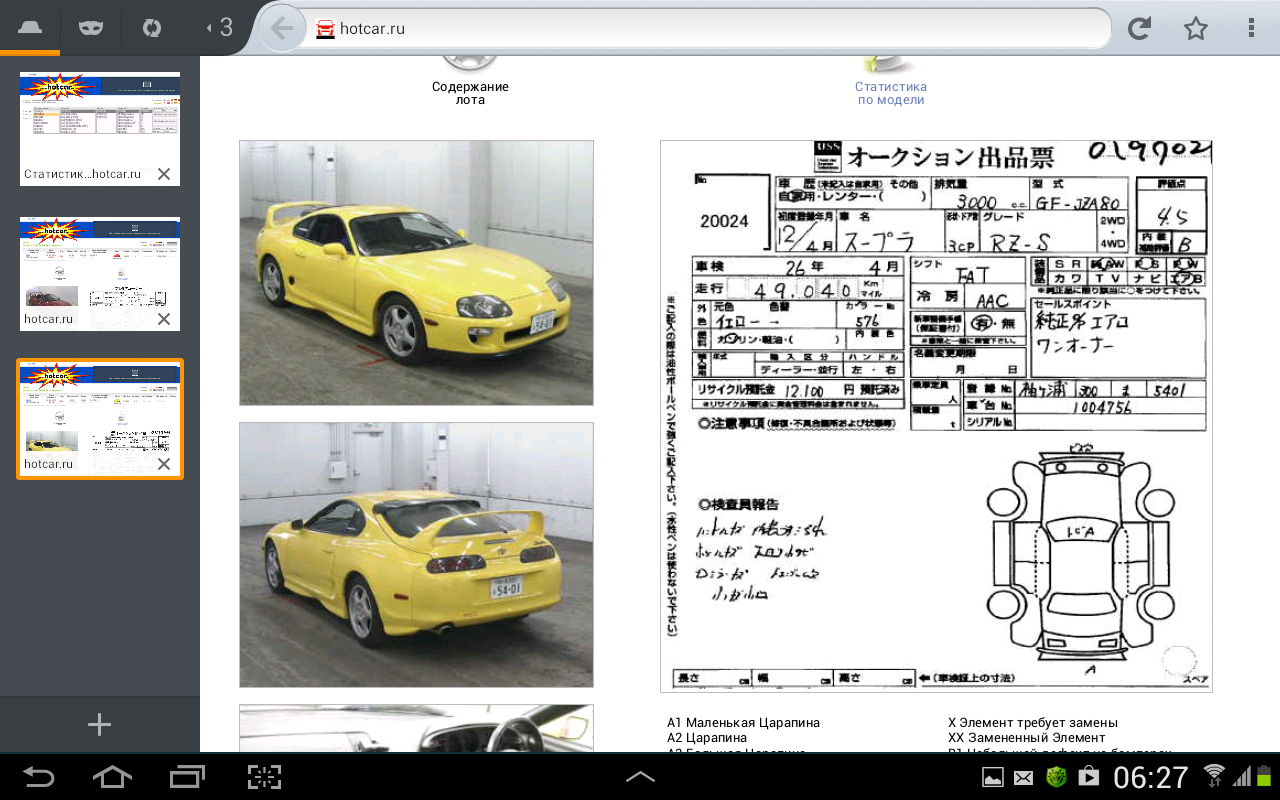This screenshot has width=1280, height=800.
Task: Click the hotcar.ru address bar
Action: 700,29
